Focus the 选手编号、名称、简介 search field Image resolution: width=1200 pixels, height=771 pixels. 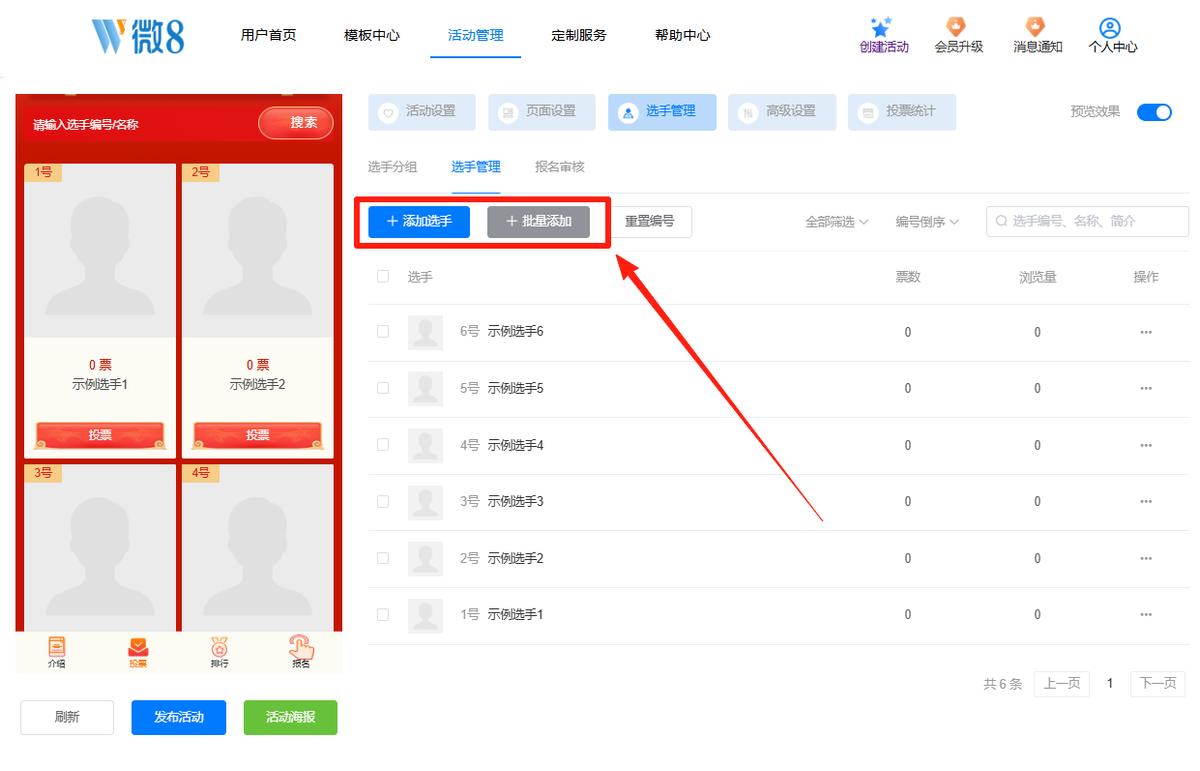1088,221
